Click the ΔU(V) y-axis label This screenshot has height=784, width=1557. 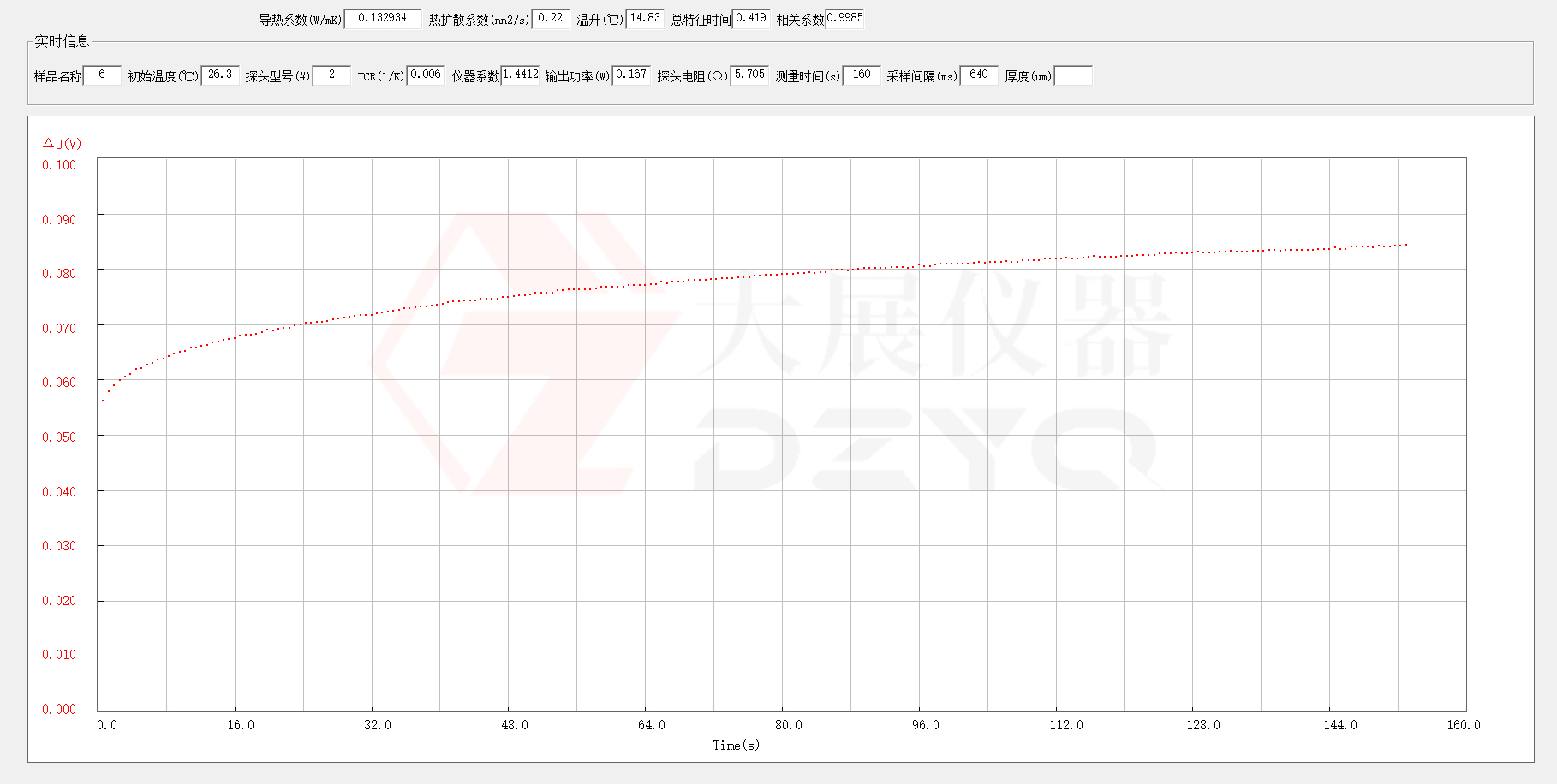(62, 144)
